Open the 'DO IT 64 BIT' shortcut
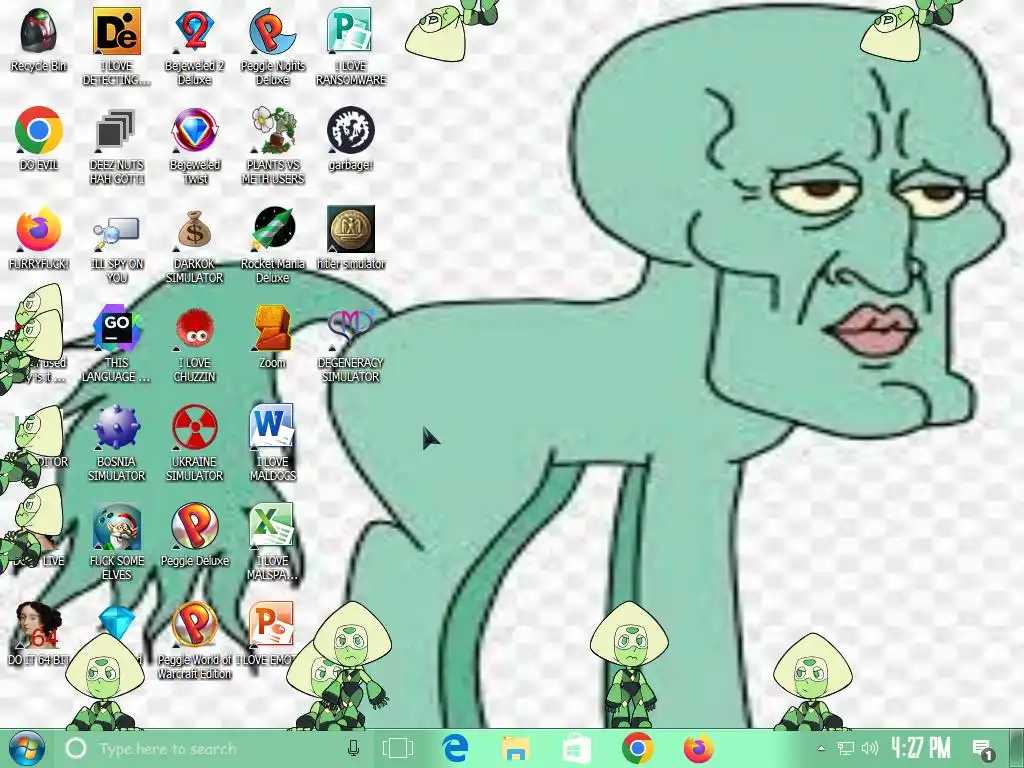 [x=39, y=625]
